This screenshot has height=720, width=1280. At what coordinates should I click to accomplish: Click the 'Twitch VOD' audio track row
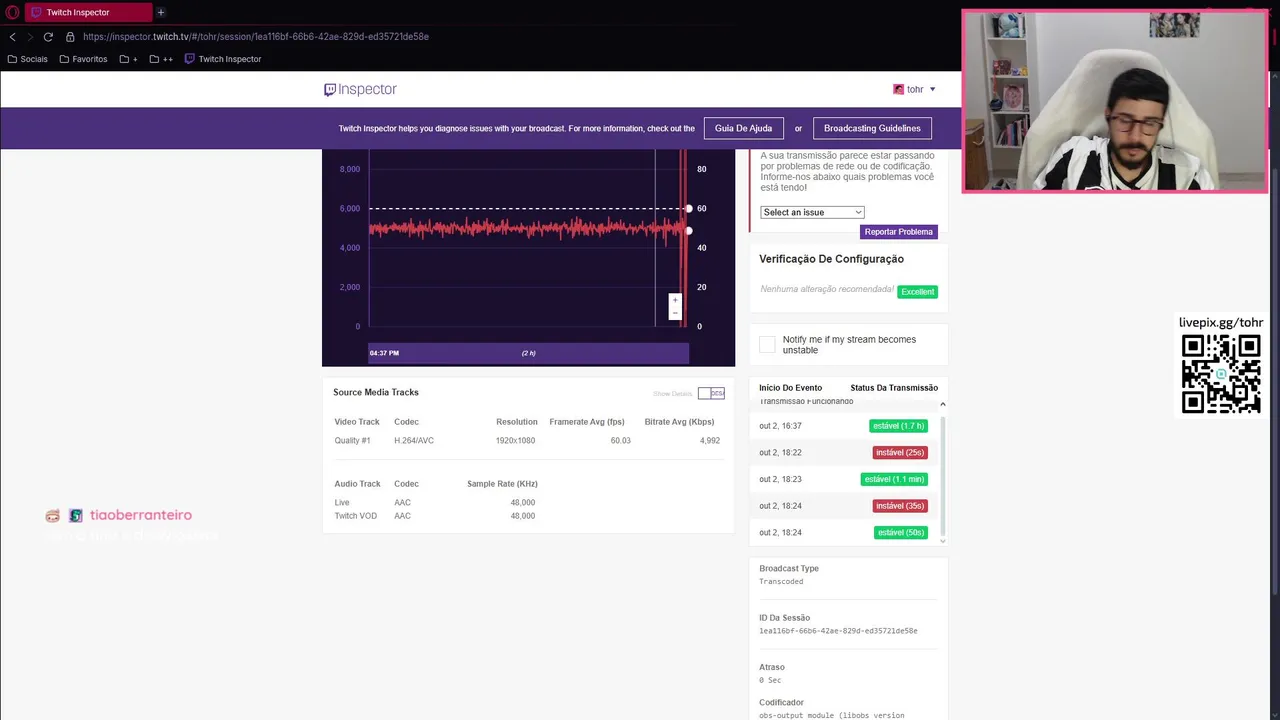(x=435, y=516)
